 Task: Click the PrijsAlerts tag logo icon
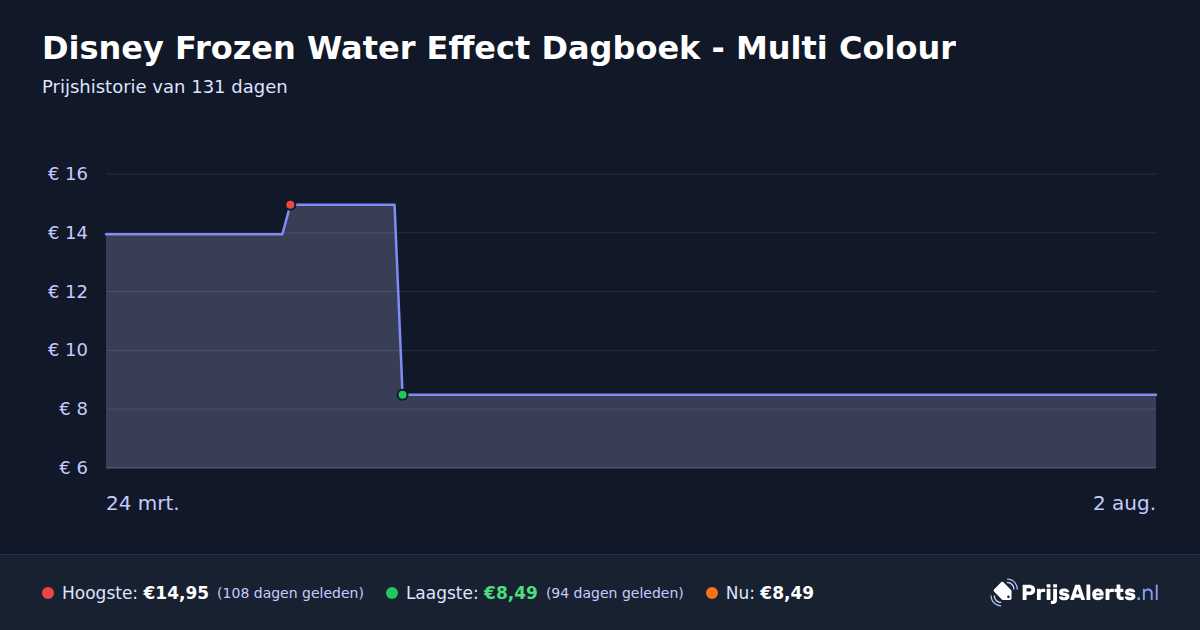pyautogui.click(x=1003, y=593)
